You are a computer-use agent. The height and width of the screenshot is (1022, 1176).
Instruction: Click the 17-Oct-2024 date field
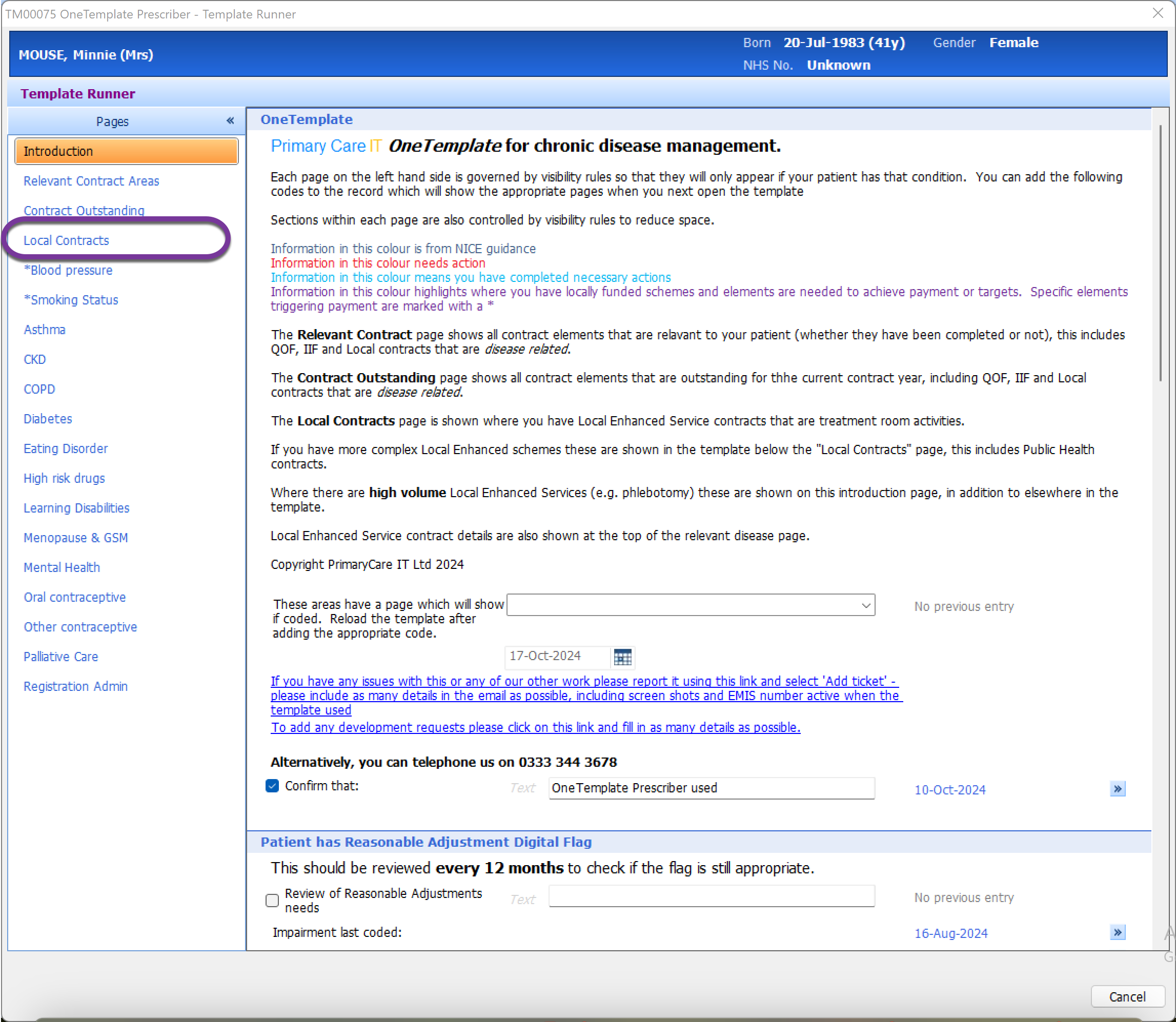click(557, 657)
